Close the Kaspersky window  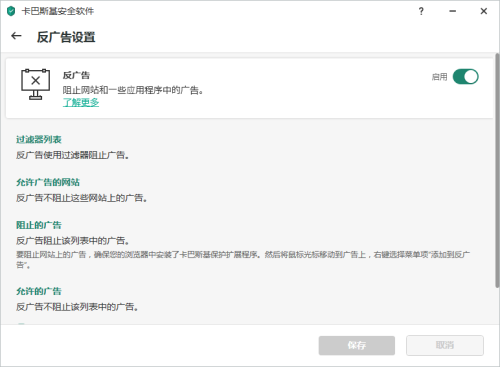[x=484, y=11]
